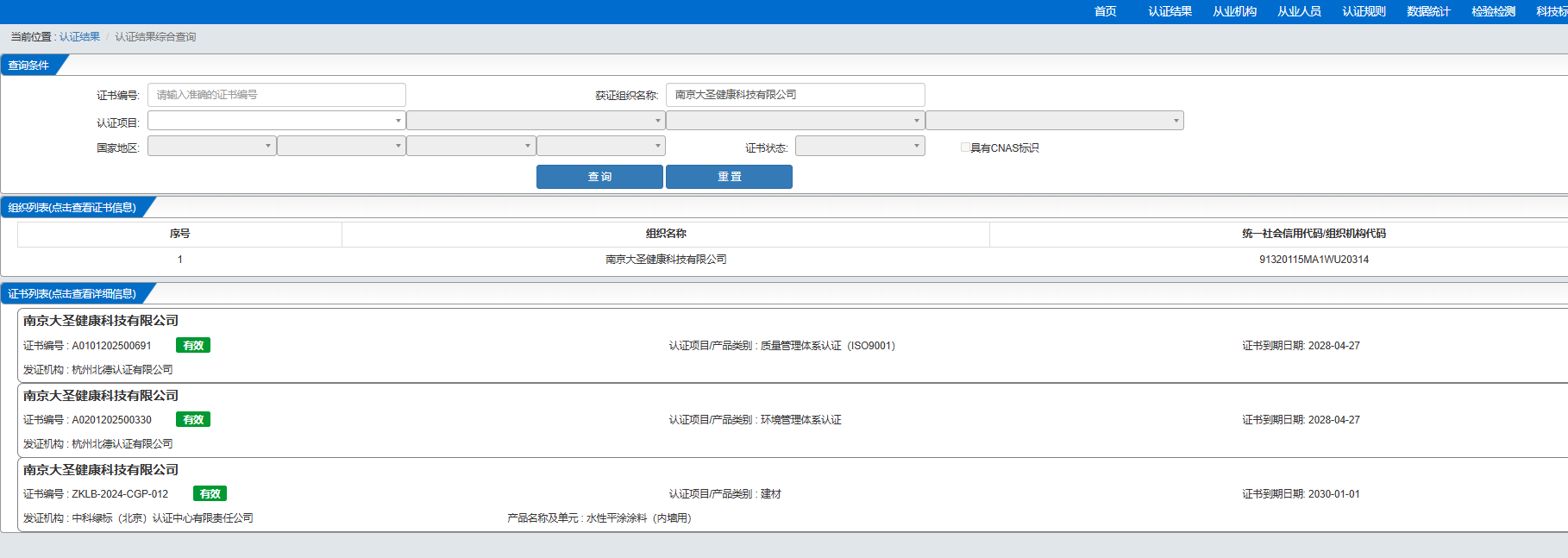This screenshot has width=1568, height=558.
Task: Open certificate A0101202500691 details
Action: click(111, 346)
